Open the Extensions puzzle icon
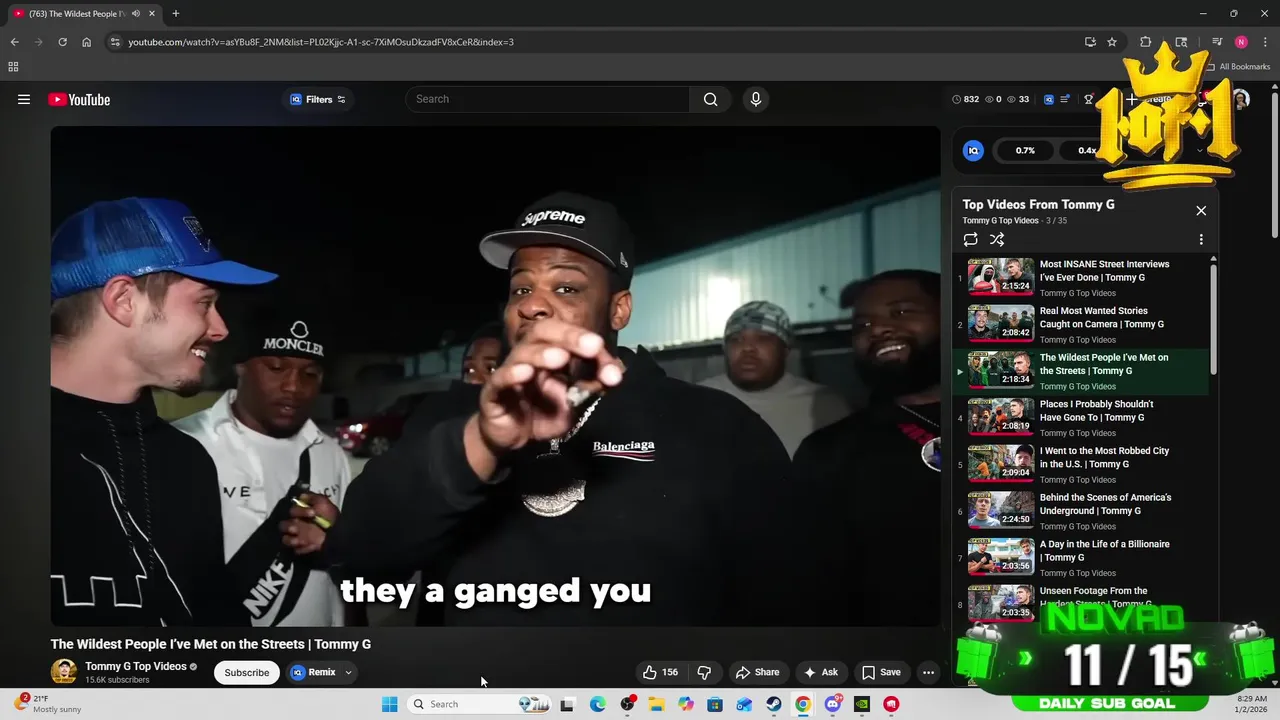1280x720 pixels. [x=1146, y=42]
